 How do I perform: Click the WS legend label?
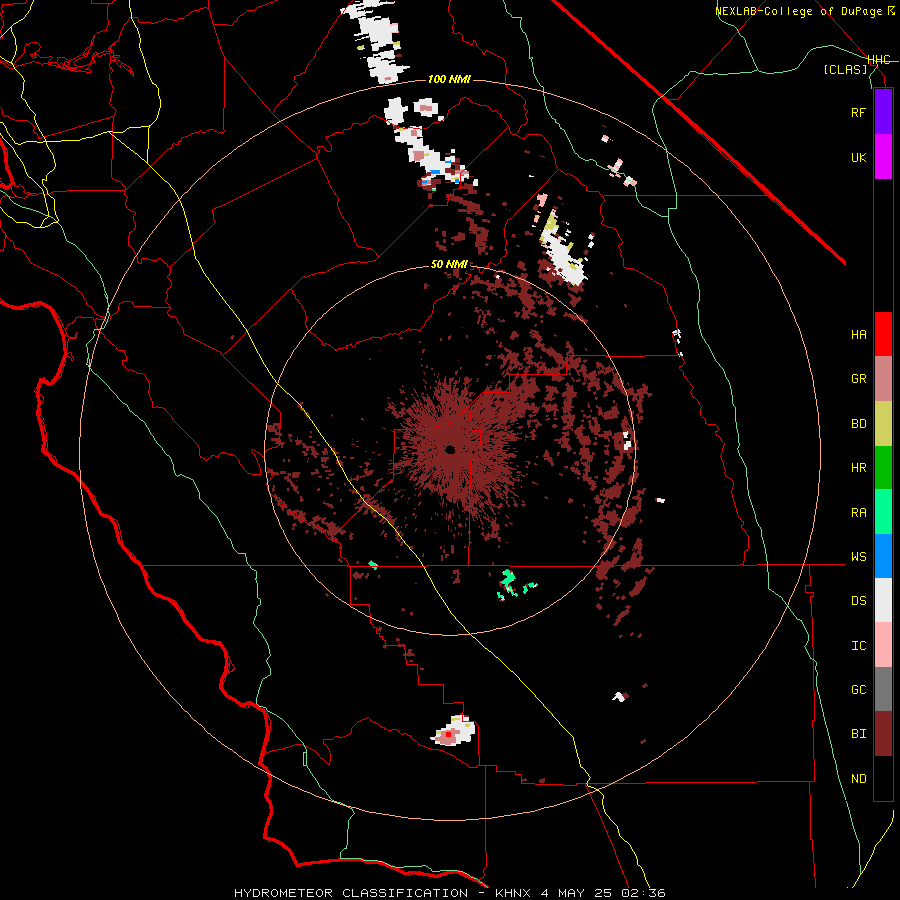tap(858, 557)
